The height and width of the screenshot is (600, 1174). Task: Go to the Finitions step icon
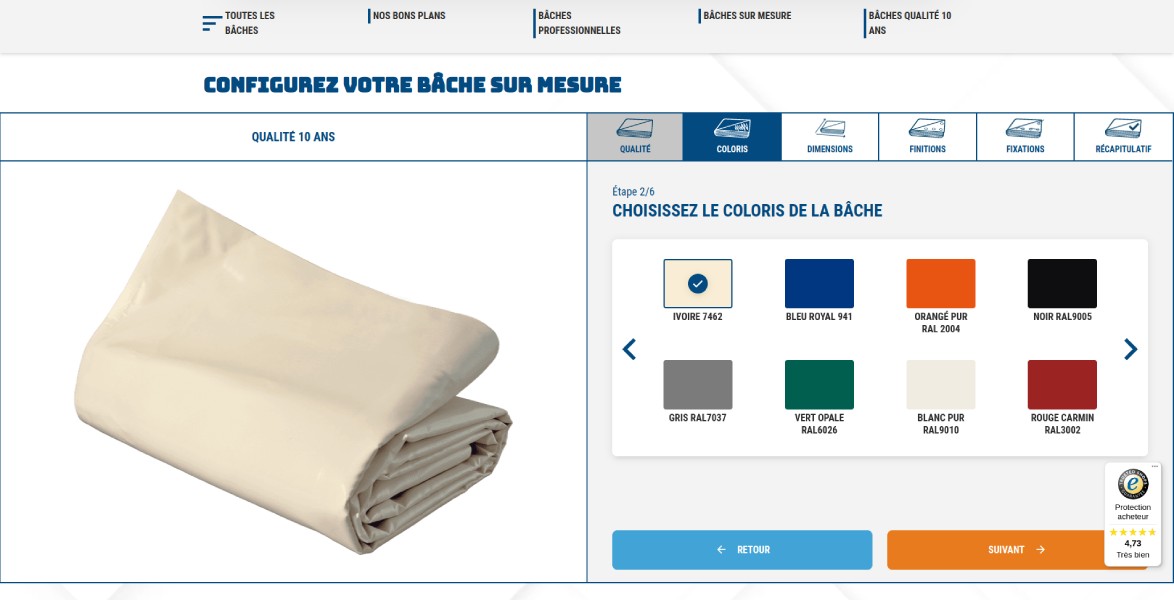pos(927,127)
